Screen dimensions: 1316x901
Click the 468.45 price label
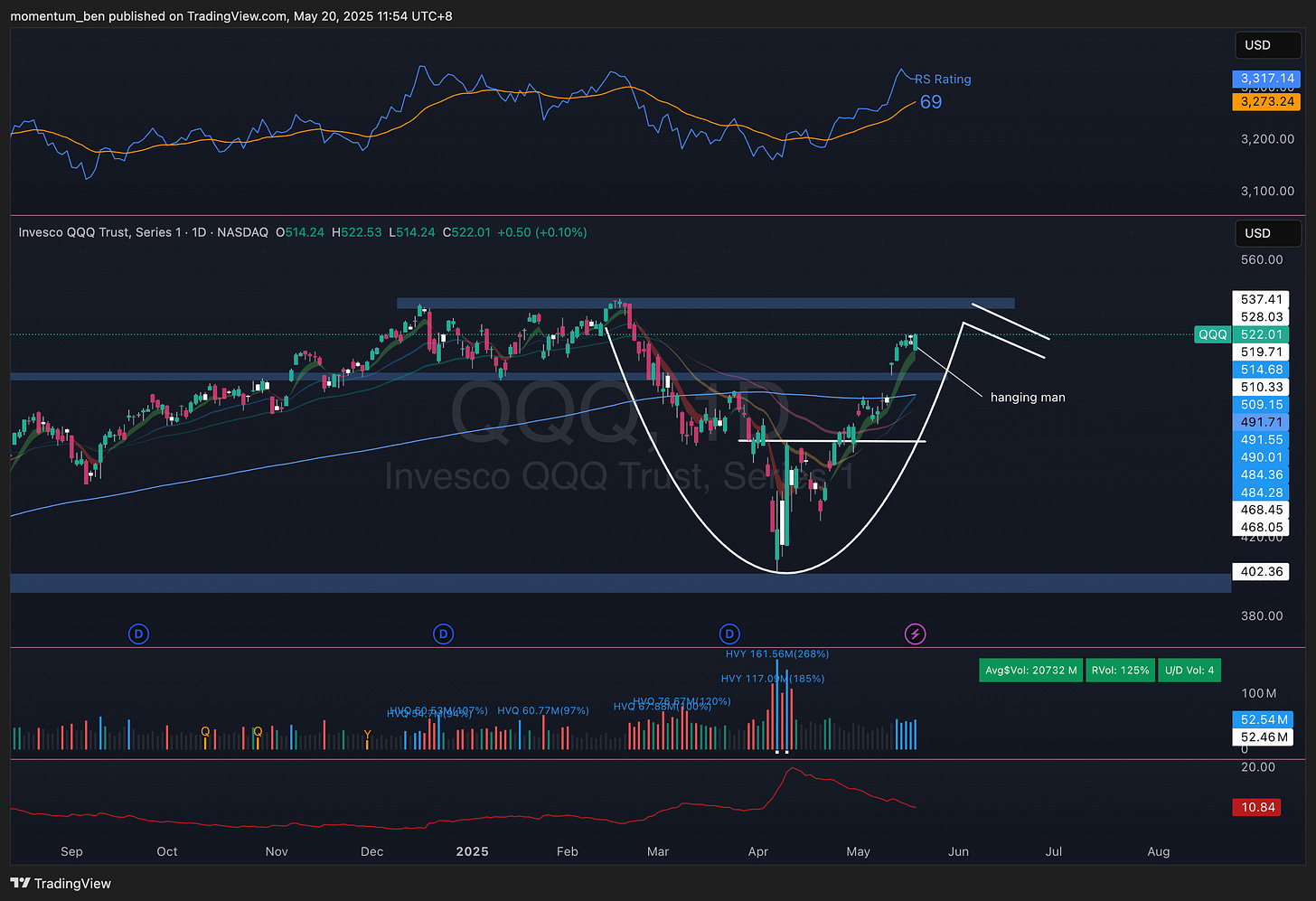[x=1262, y=510]
